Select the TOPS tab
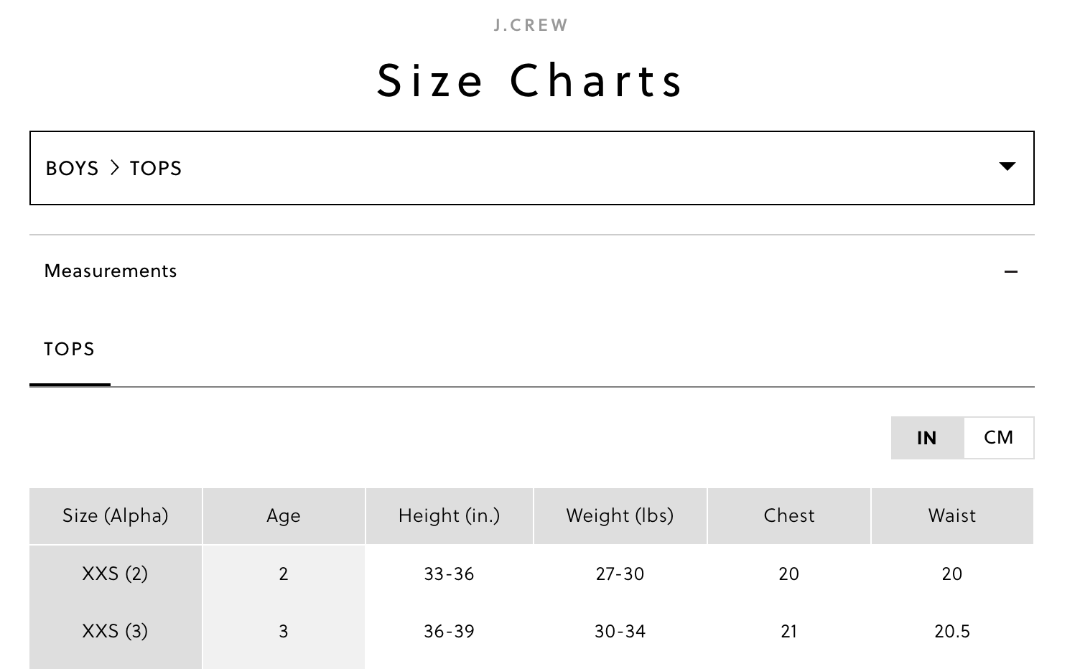This screenshot has height=669, width=1080. click(70, 349)
